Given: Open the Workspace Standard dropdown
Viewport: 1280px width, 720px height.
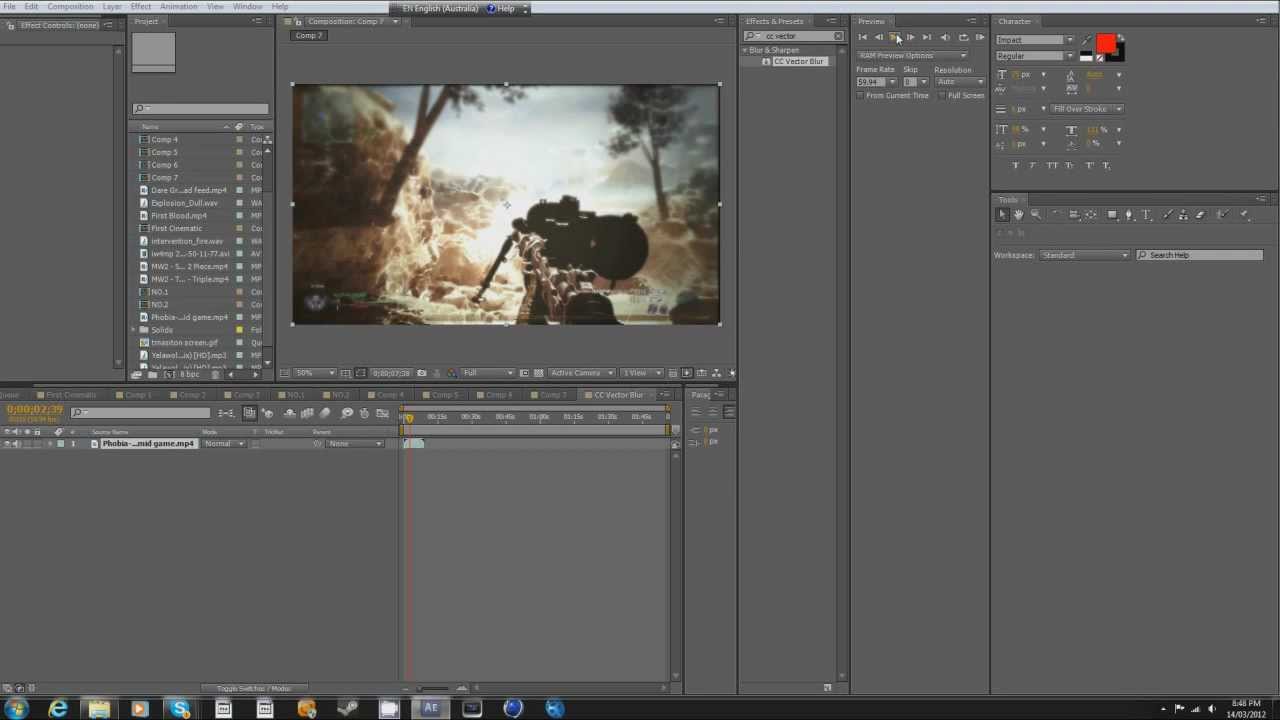Looking at the screenshot, I should click(x=1084, y=255).
